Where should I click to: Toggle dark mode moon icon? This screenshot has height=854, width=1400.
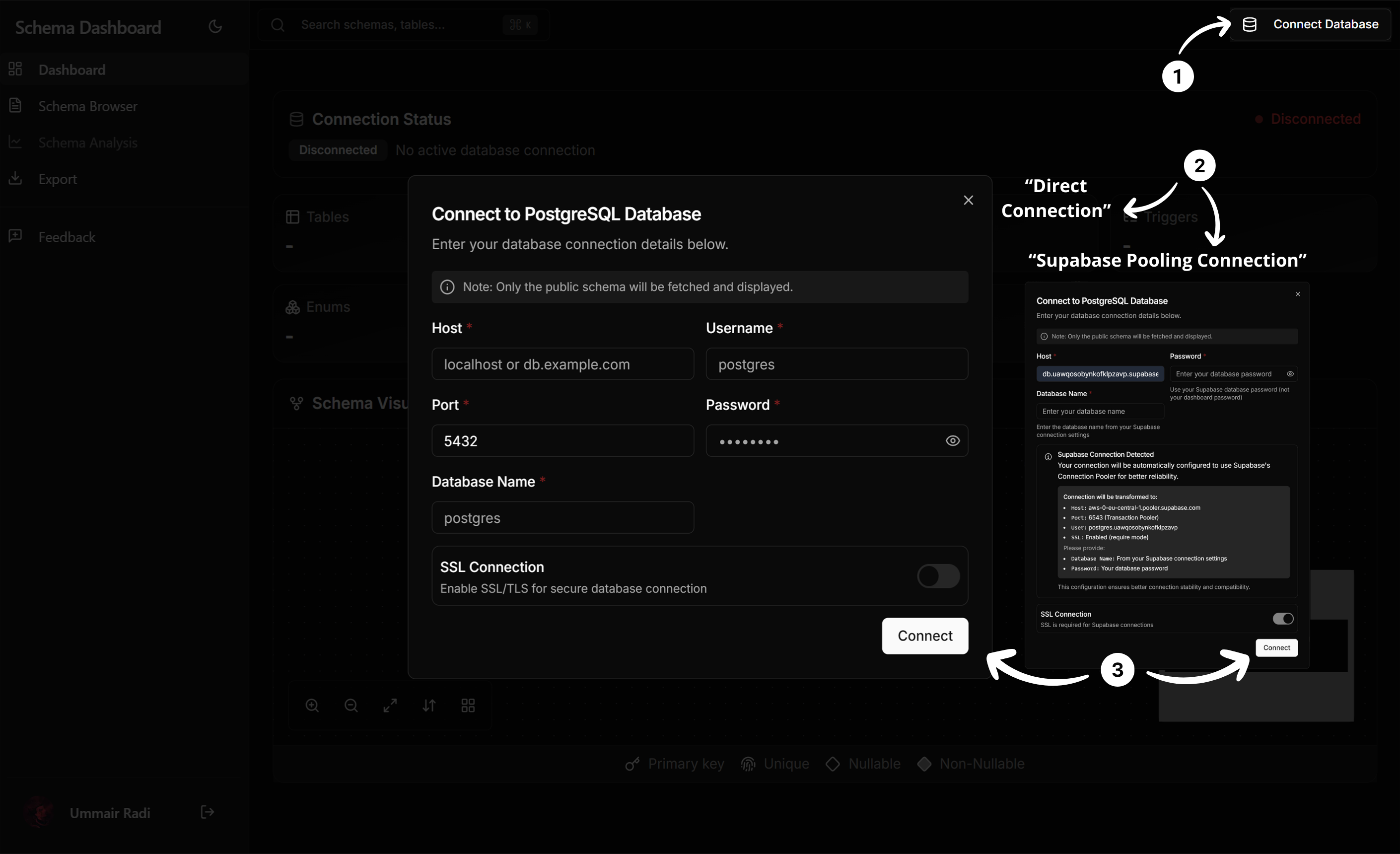215,26
